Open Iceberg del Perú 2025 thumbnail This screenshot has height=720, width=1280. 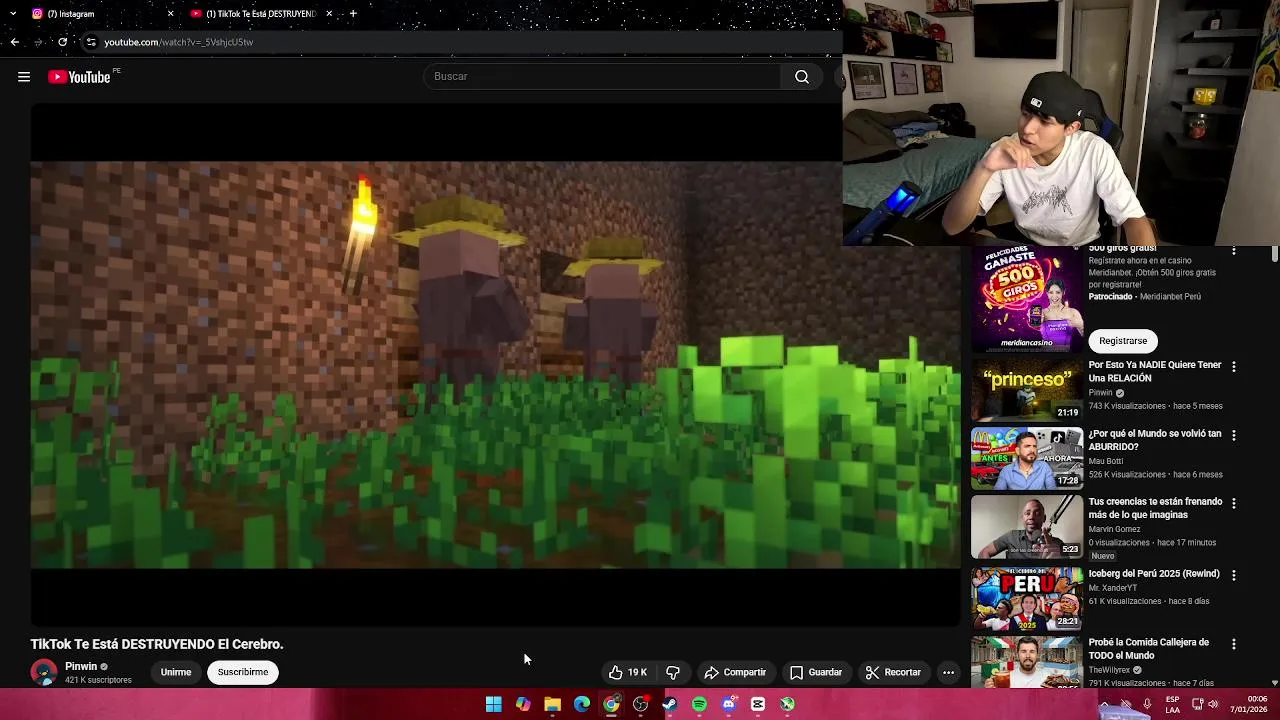[1027, 598]
